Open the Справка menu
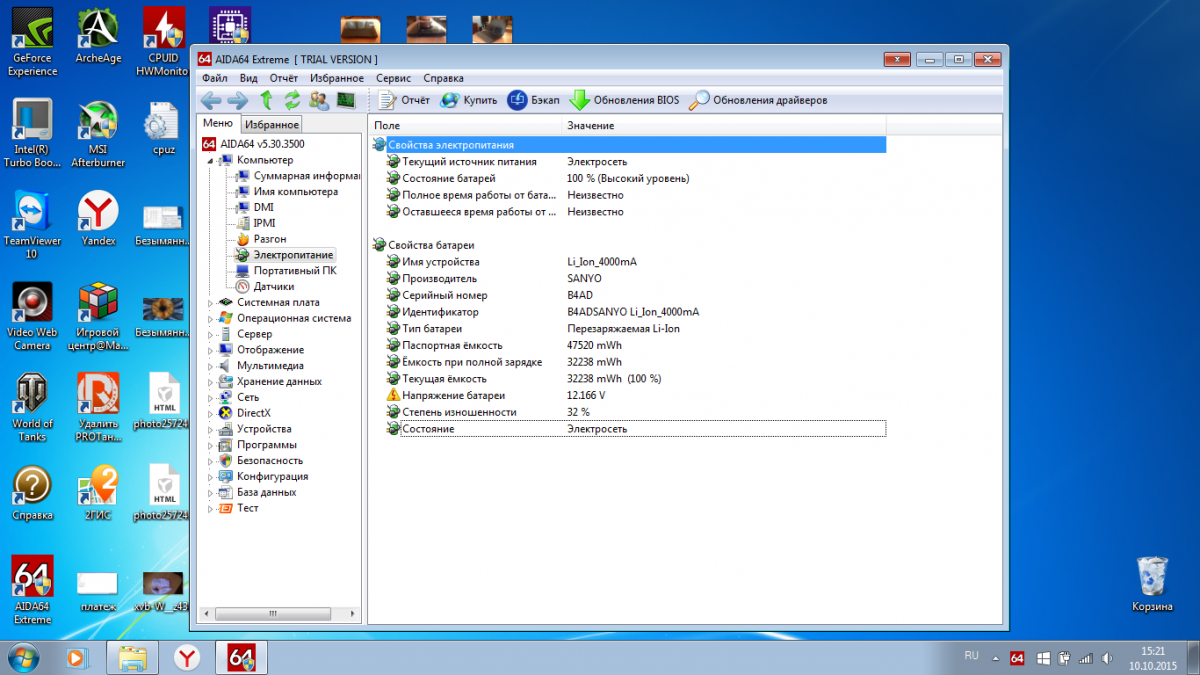Screen dimensions: 1200x675 click(x=443, y=78)
